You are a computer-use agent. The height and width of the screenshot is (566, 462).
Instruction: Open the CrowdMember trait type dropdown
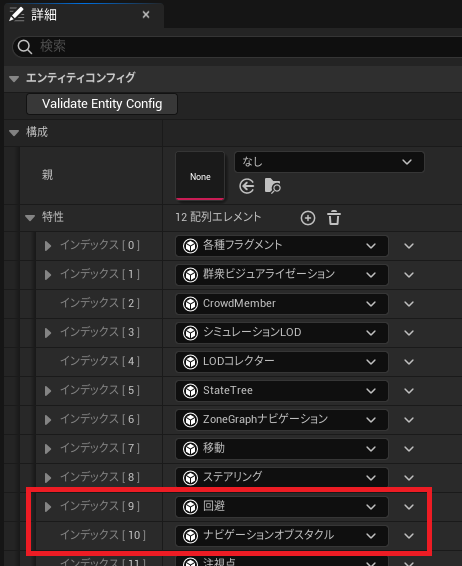(282, 304)
